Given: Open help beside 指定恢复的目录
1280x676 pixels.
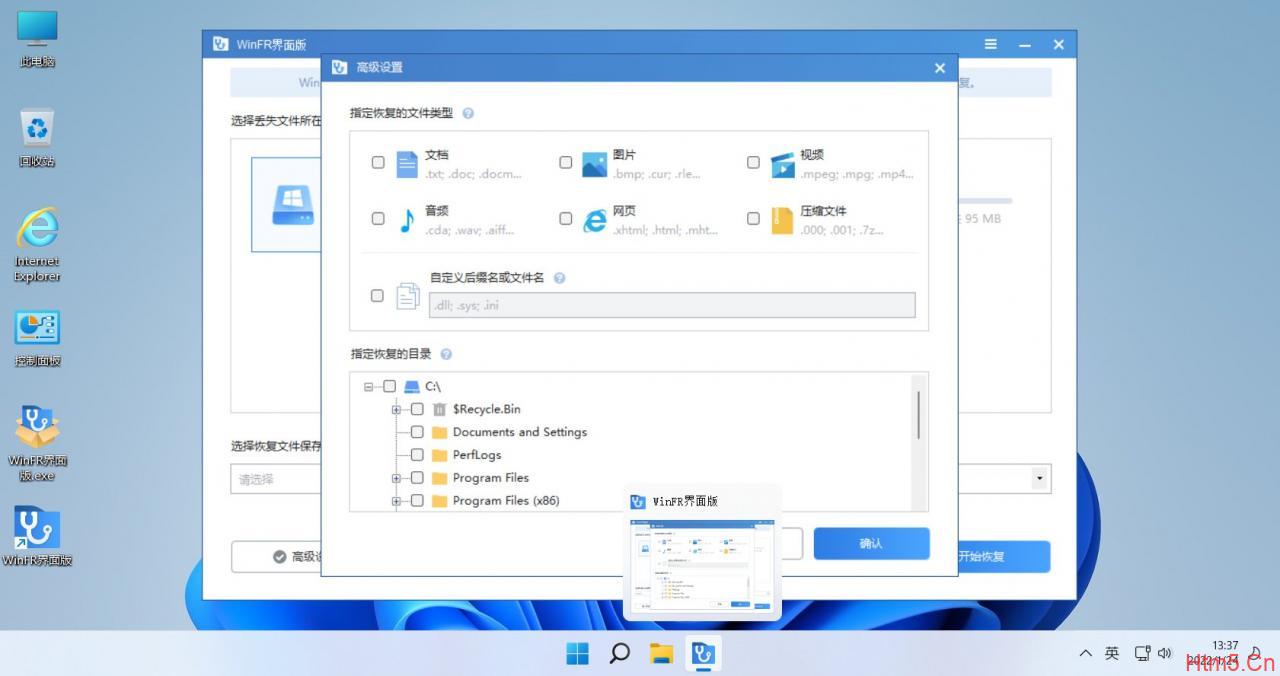Looking at the screenshot, I should tap(446, 354).
